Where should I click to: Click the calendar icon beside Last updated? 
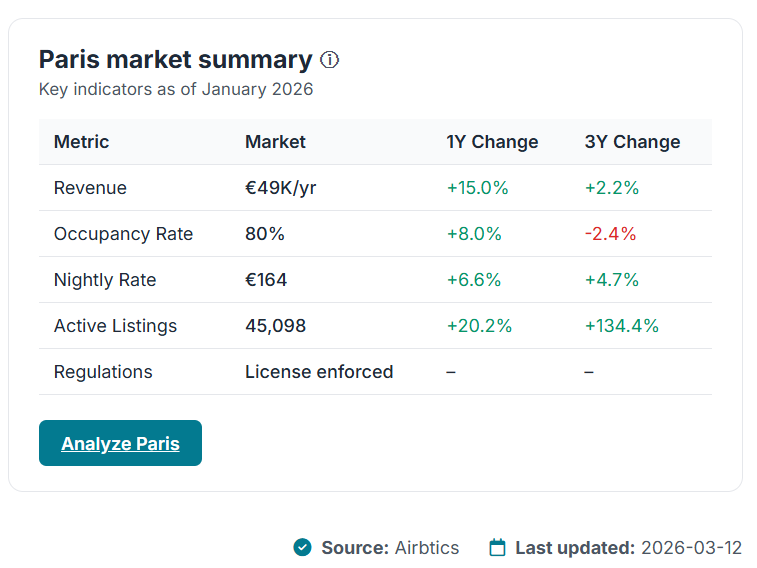click(x=497, y=547)
